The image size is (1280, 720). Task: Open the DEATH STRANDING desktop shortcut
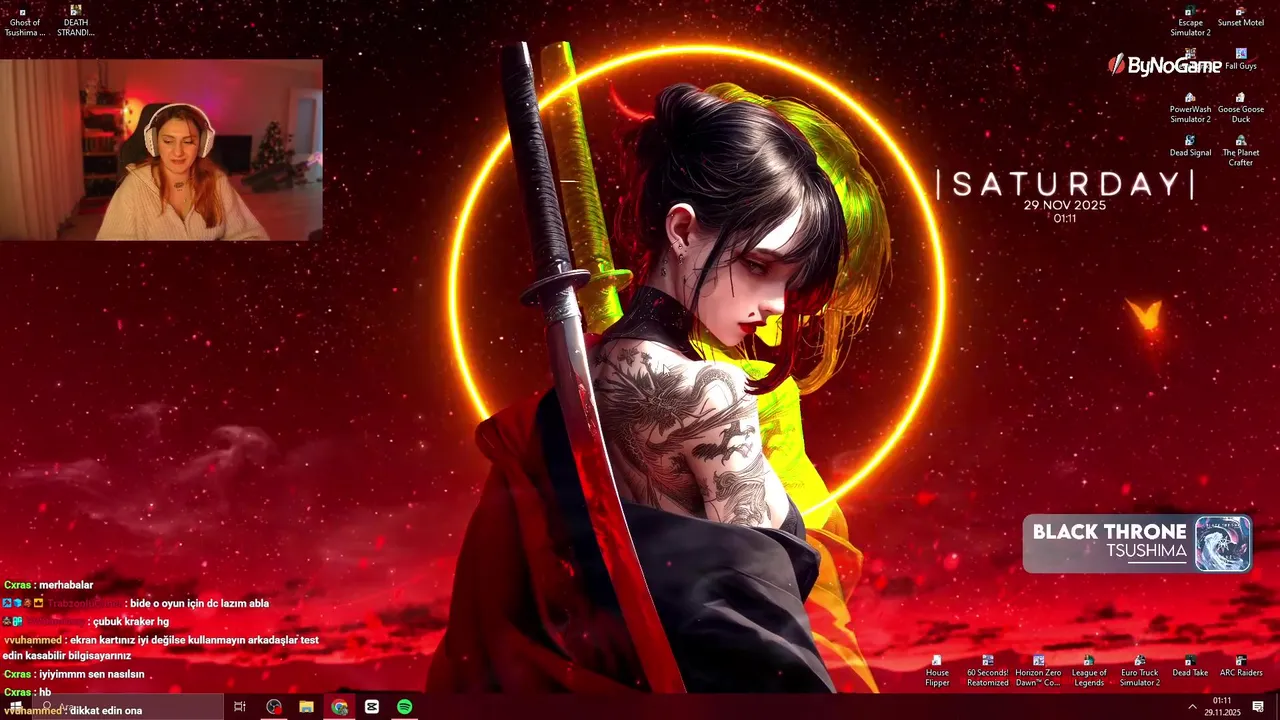(76, 22)
